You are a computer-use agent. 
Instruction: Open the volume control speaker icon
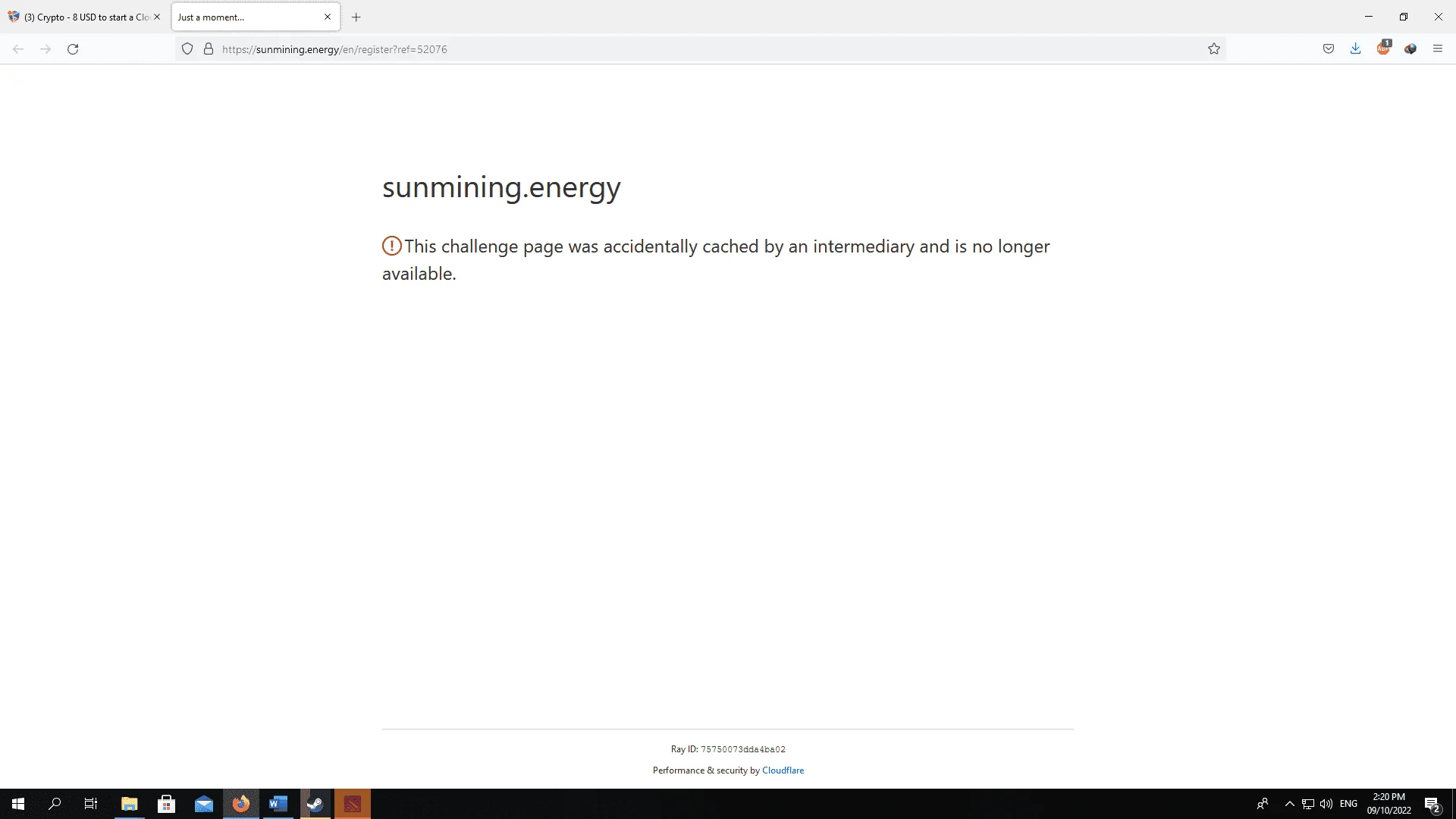click(1326, 804)
